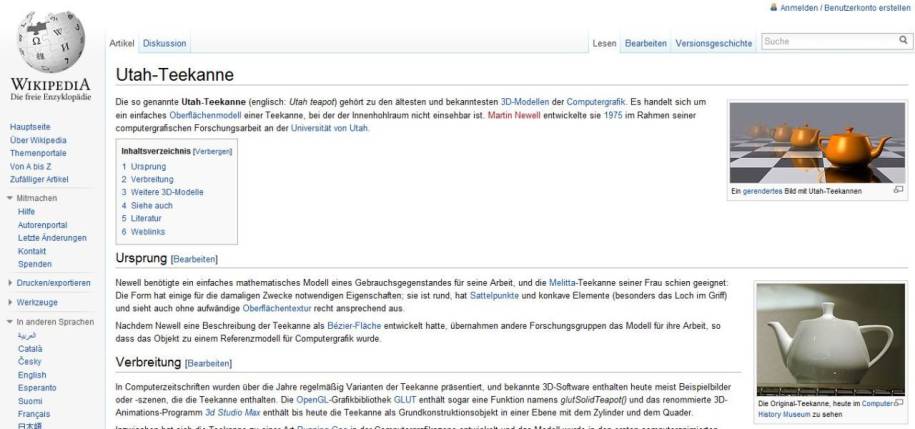Viewport: 915px width, 429px height.
Task: Jump to contents entry 6 Weblinks
Action: (143, 232)
